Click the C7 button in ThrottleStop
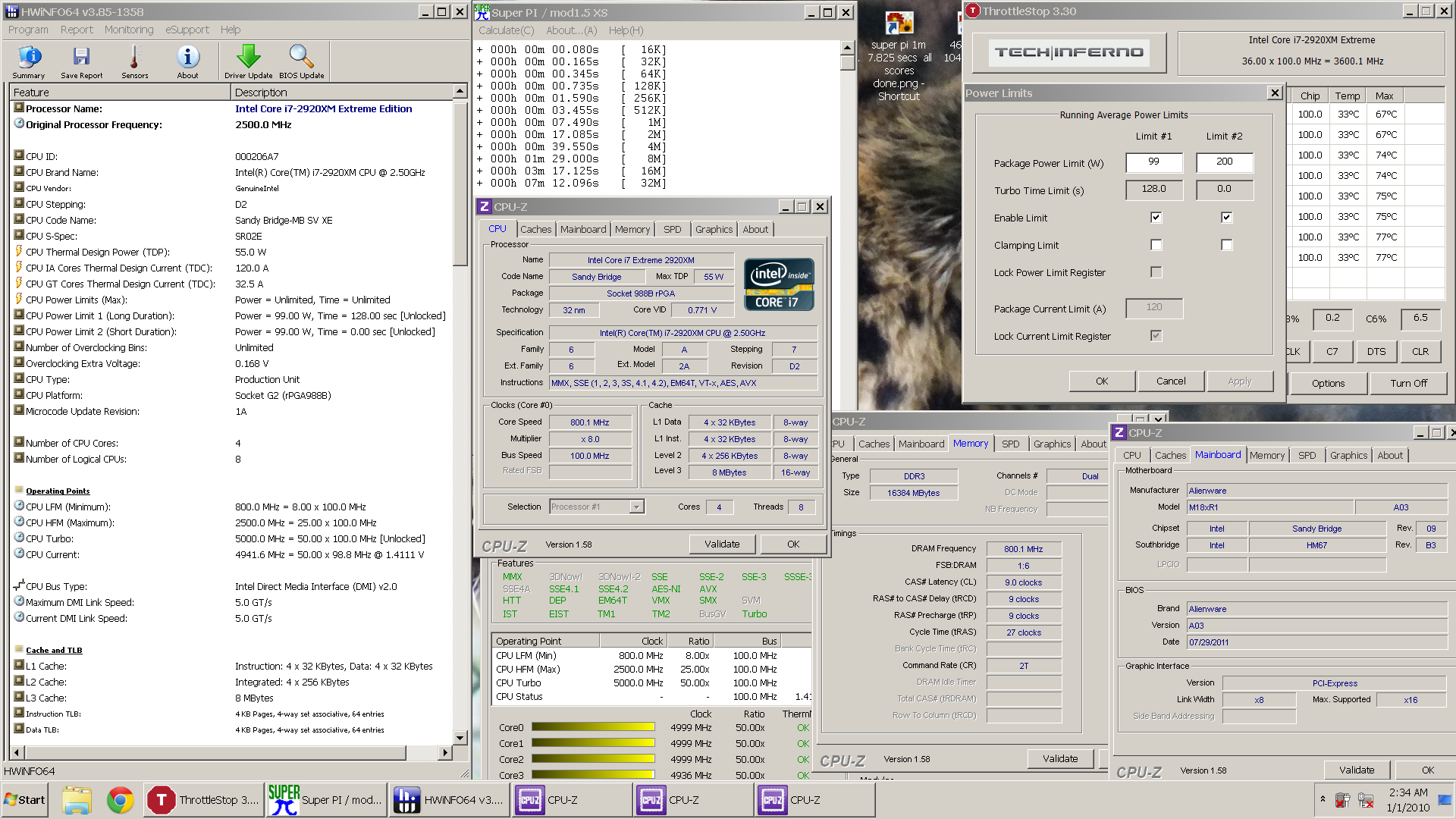The height and width of the screenshot is (819, 1456). [x=1332, y=351]
